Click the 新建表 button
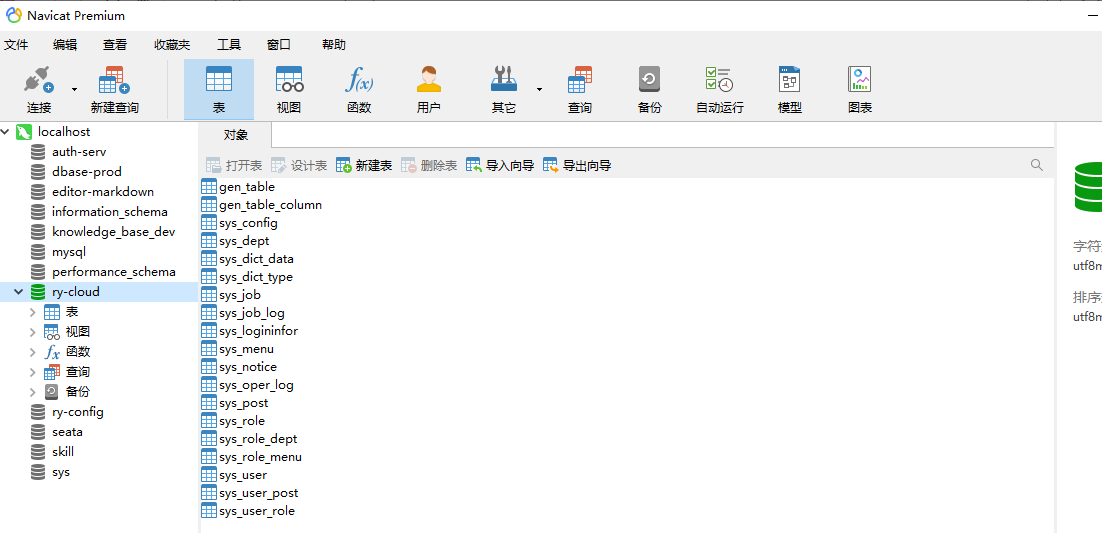Screen dimensions: 1102x533 pyautogui.click(x=364, y=165)
